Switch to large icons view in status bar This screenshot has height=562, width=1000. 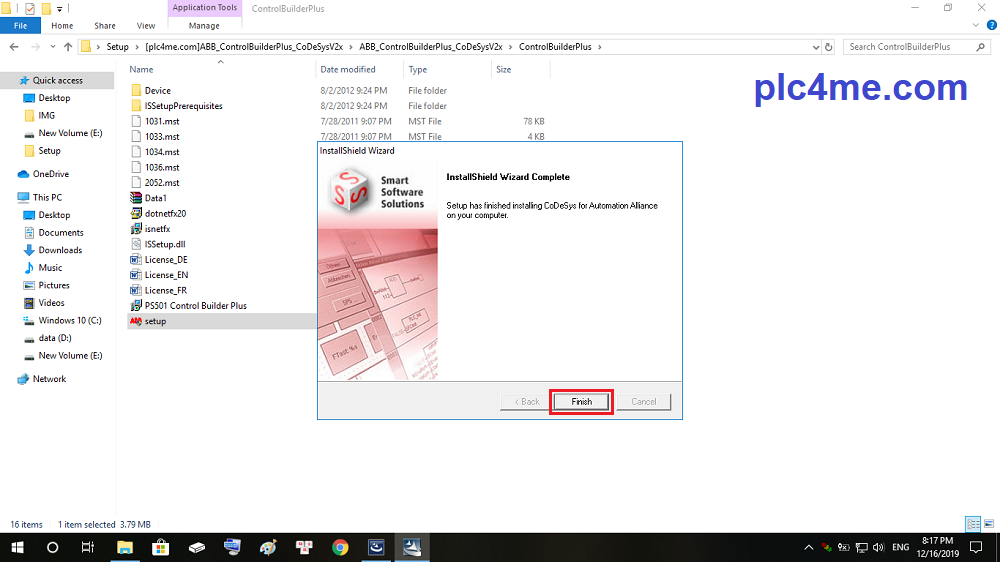[x=988, y=524]
